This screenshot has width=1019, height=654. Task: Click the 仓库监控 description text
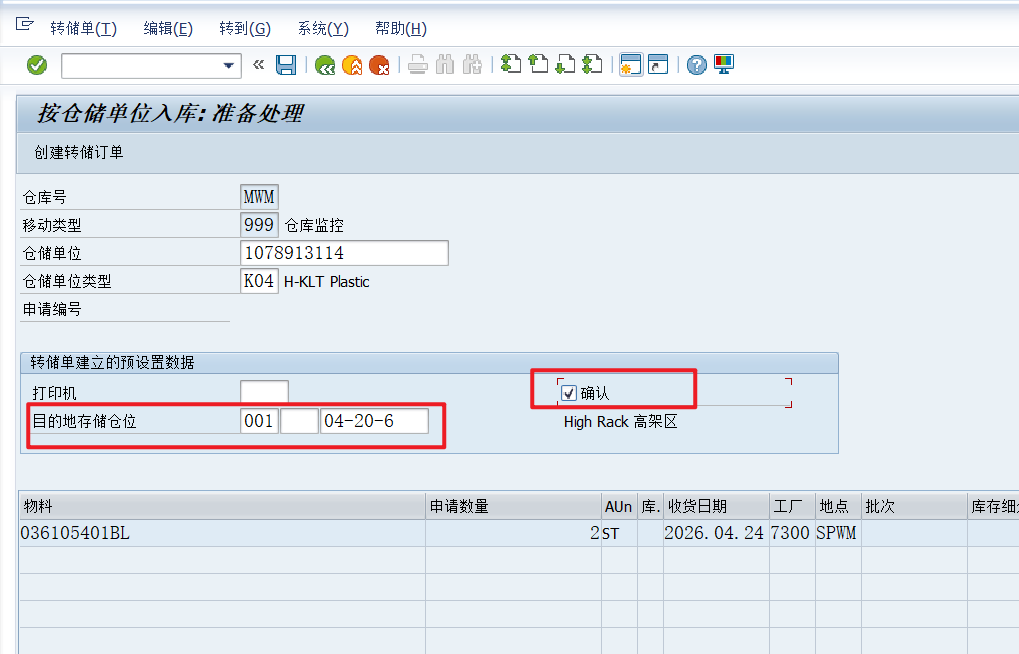click(x=314, y=226)
